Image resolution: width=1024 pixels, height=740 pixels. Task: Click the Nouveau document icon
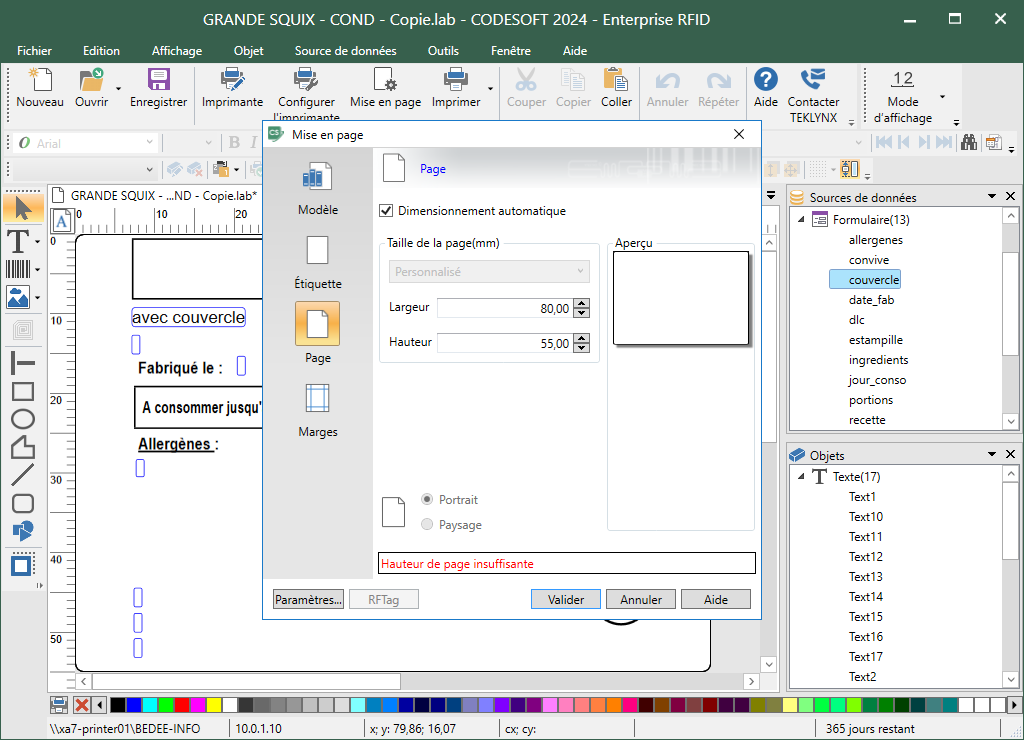pyautogui.click(x=40, y=80)
